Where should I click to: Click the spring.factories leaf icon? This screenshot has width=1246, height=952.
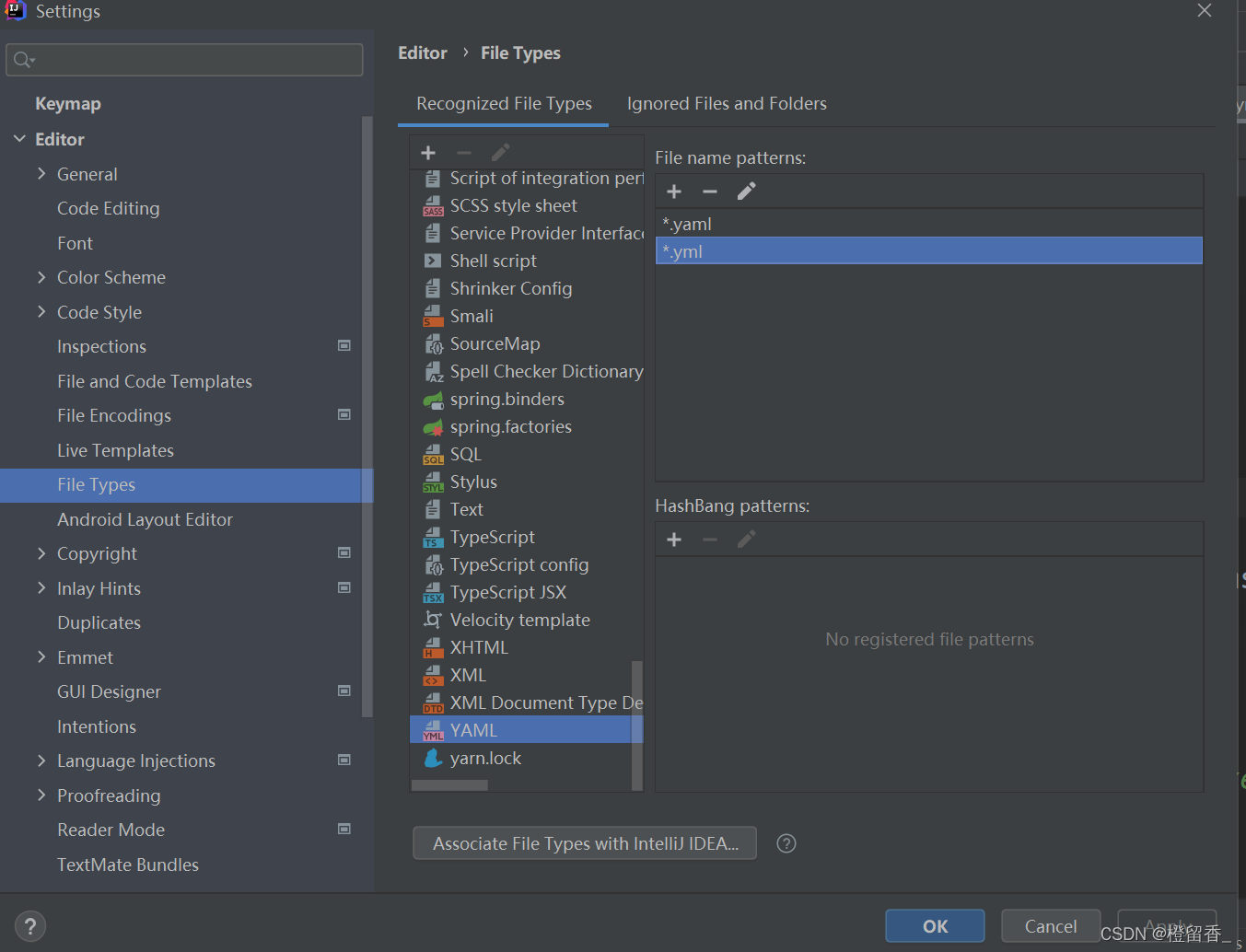[433, 427]
